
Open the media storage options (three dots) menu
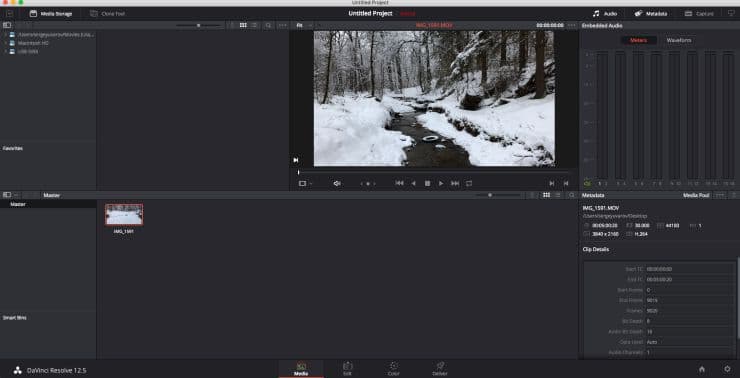coord(282,25)
